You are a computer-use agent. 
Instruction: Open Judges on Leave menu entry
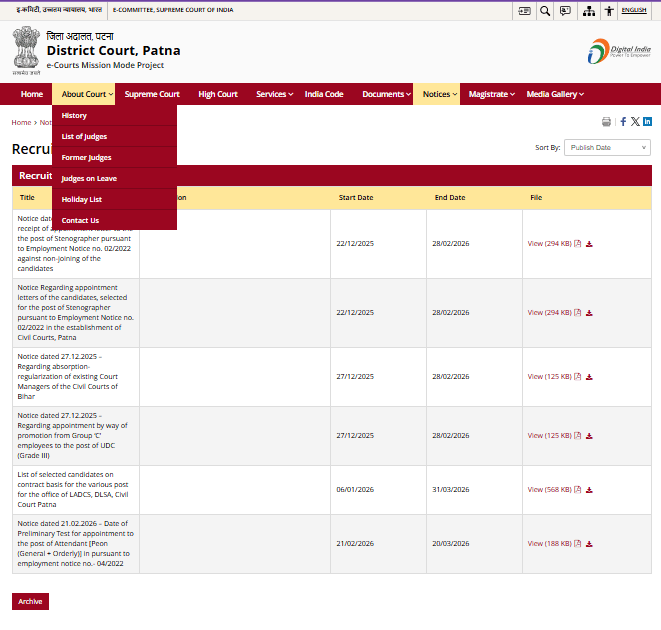[x=89, y=178]
